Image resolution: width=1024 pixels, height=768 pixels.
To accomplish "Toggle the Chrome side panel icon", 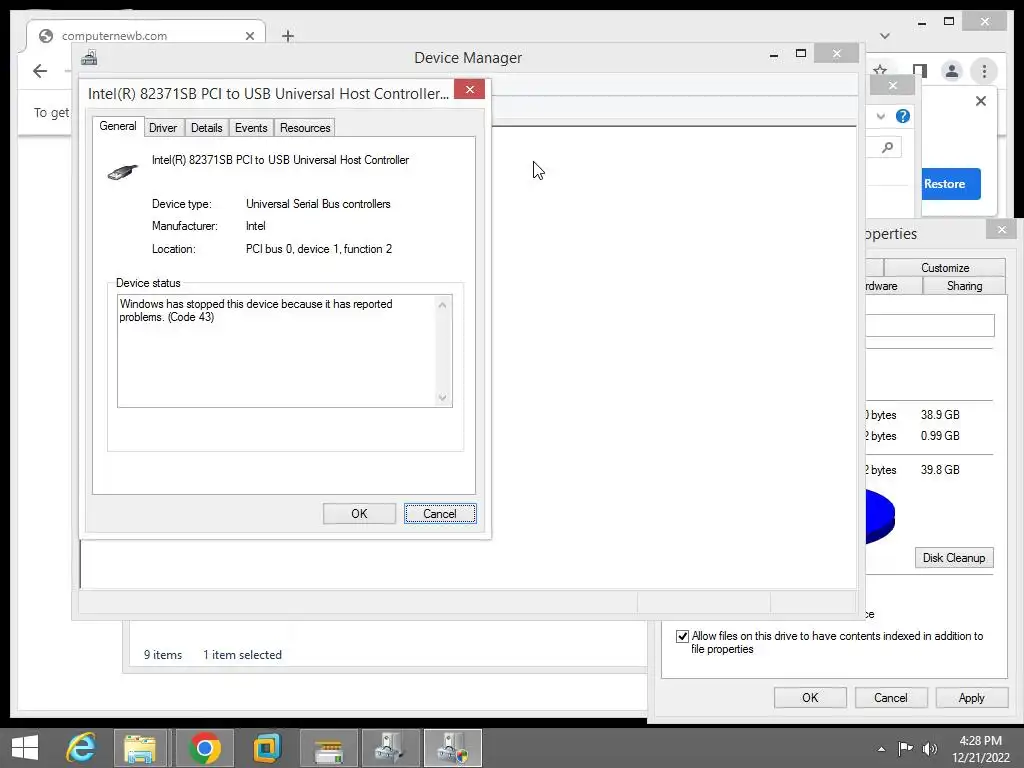I will [920, 71].
